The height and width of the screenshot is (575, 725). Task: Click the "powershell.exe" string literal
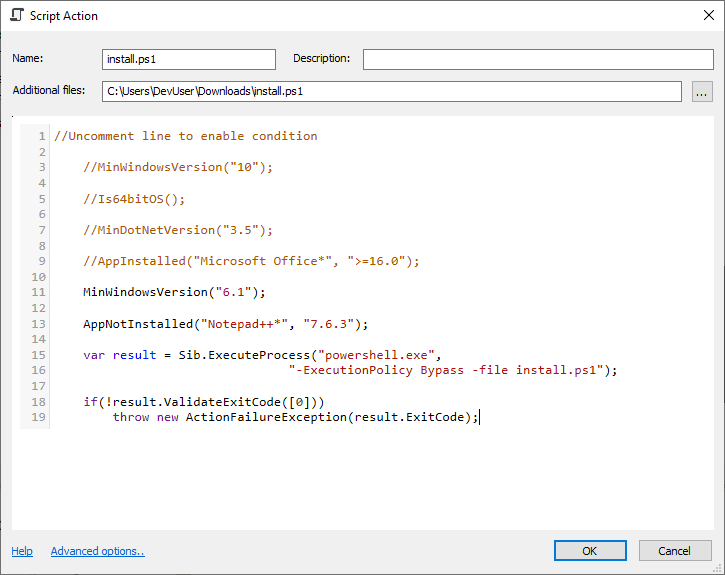pyautogui.click(x=376, y=355)
